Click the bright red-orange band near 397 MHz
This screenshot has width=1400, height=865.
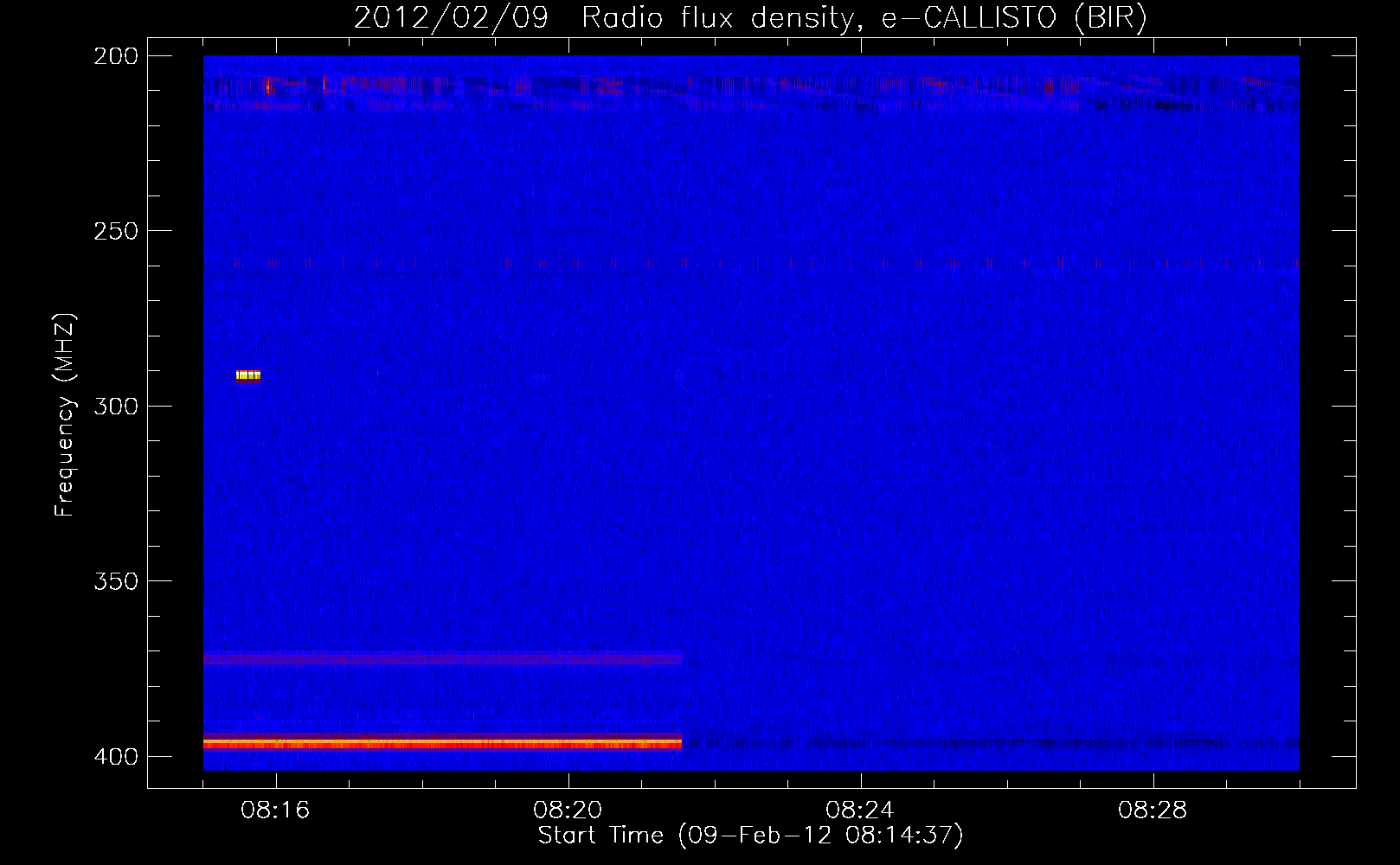[442, 743]
